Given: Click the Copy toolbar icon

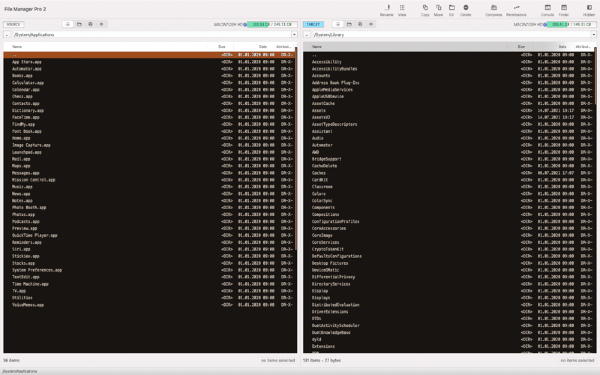Looking at the screenshot, I should coord(425,10).
